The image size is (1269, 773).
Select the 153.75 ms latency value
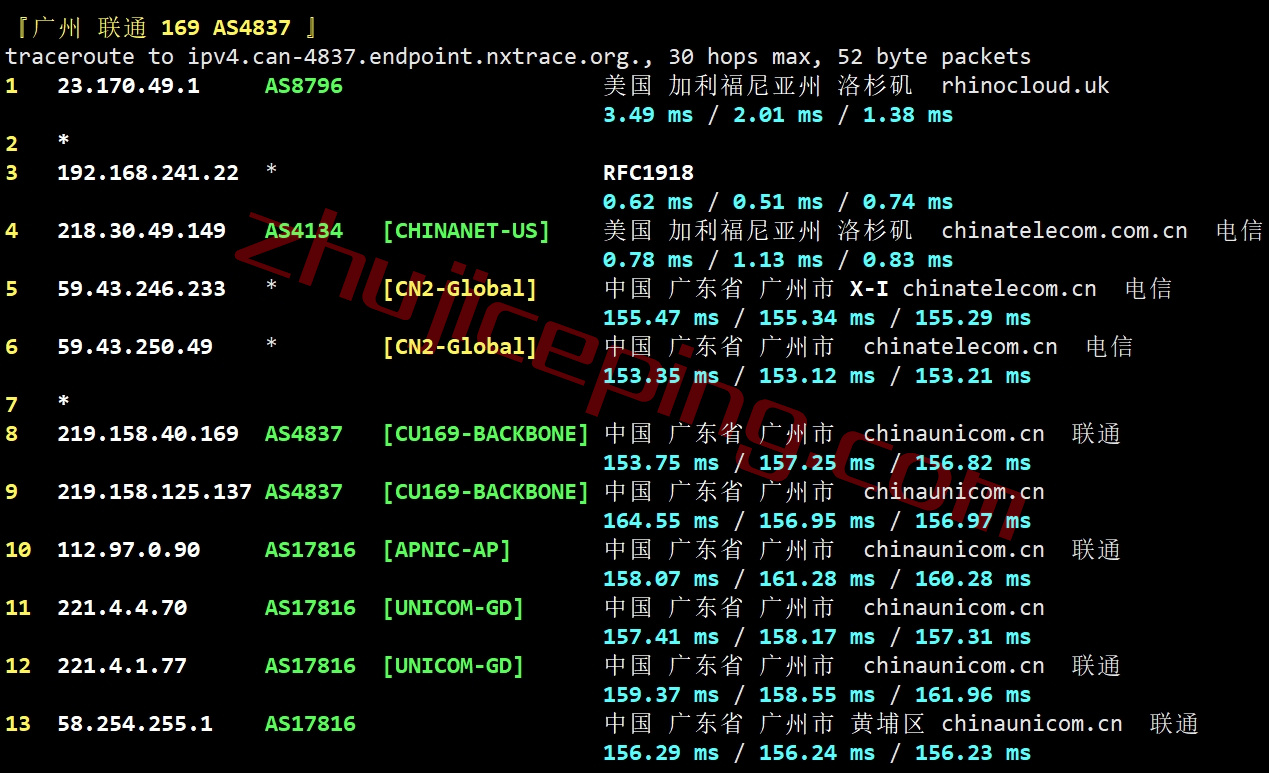tap(661, 463)
